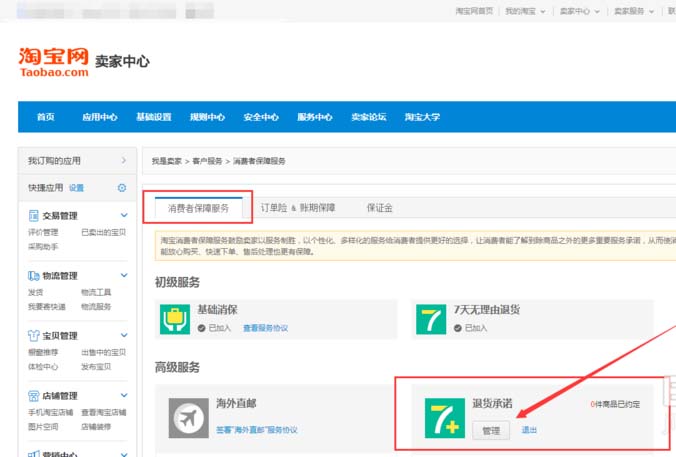Viewport: 676px width, 457px height.
Task: Click the 营销中心 icon in the sidebar
Action: [x=34, y=454]
